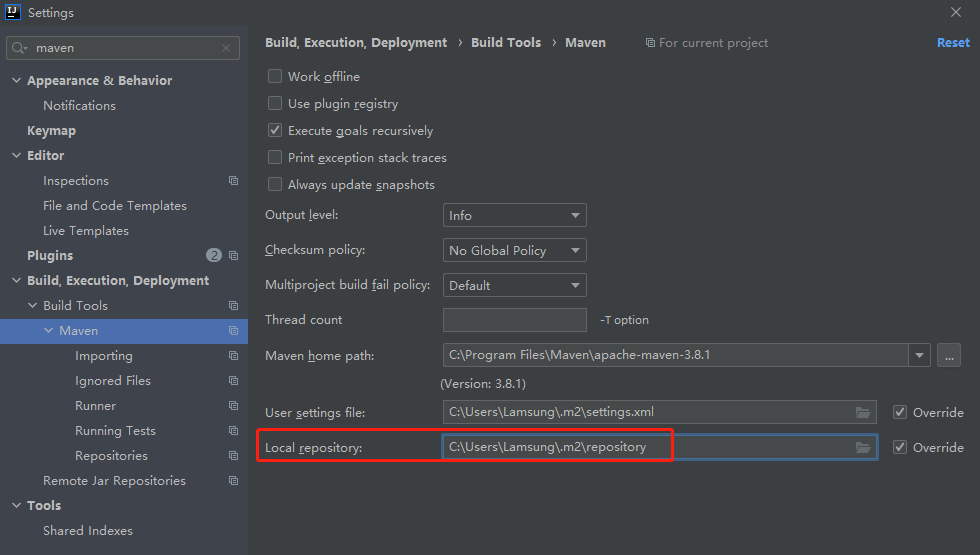Close the Settings dialog

click(956, 12)
